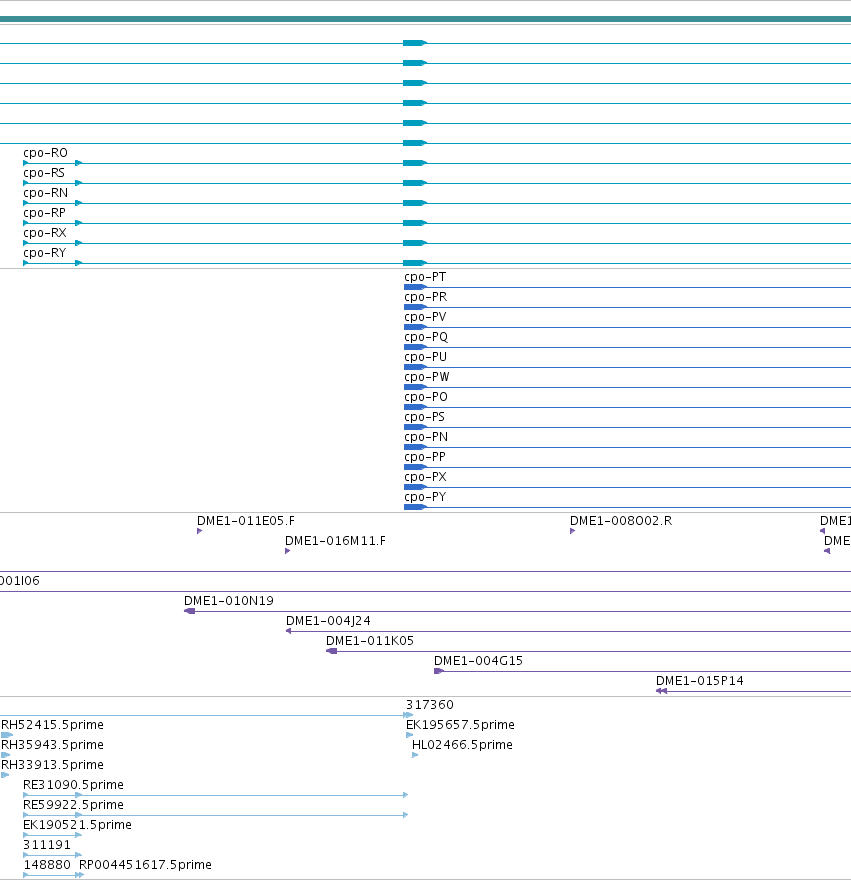Click the cpo-PU protein feature label
The height and width of the screenshot is (880, 851).
tap(426, 357)
